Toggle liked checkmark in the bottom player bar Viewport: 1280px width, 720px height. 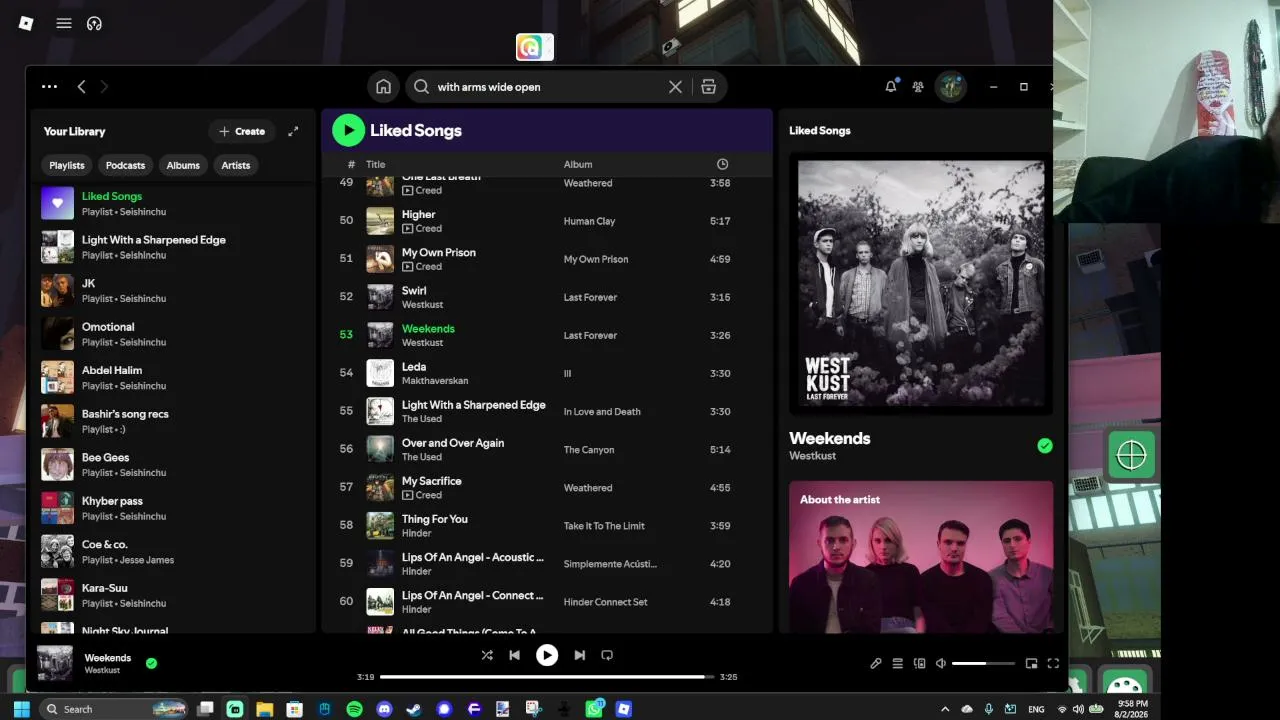click(151, 662)
